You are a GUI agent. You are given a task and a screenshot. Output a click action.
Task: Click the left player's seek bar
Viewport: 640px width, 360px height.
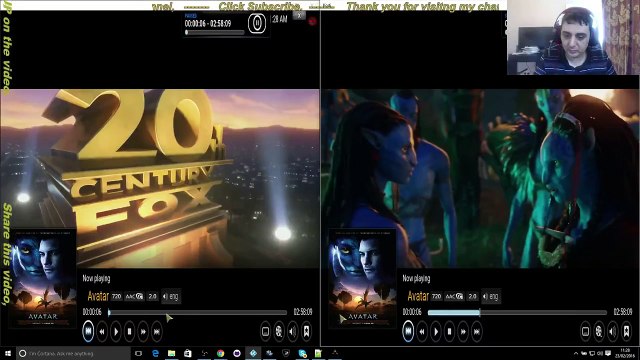coord(198,313)
